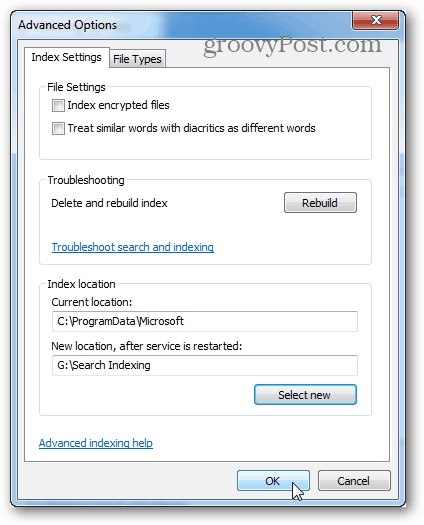Click the Current location path field
Image resolution: width=424 pixels, height=525 pixels.
(x=205, y=321)
